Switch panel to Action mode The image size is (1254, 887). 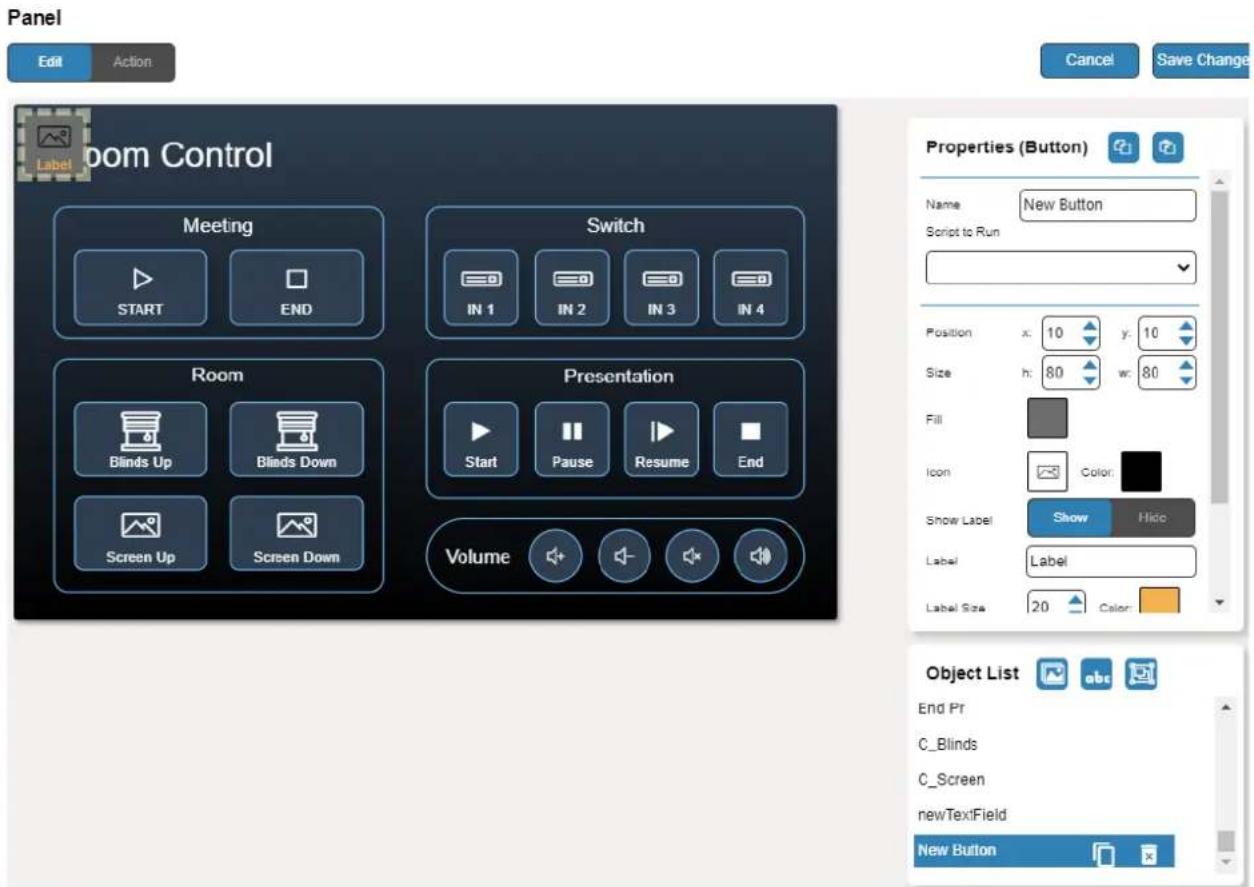133,62
